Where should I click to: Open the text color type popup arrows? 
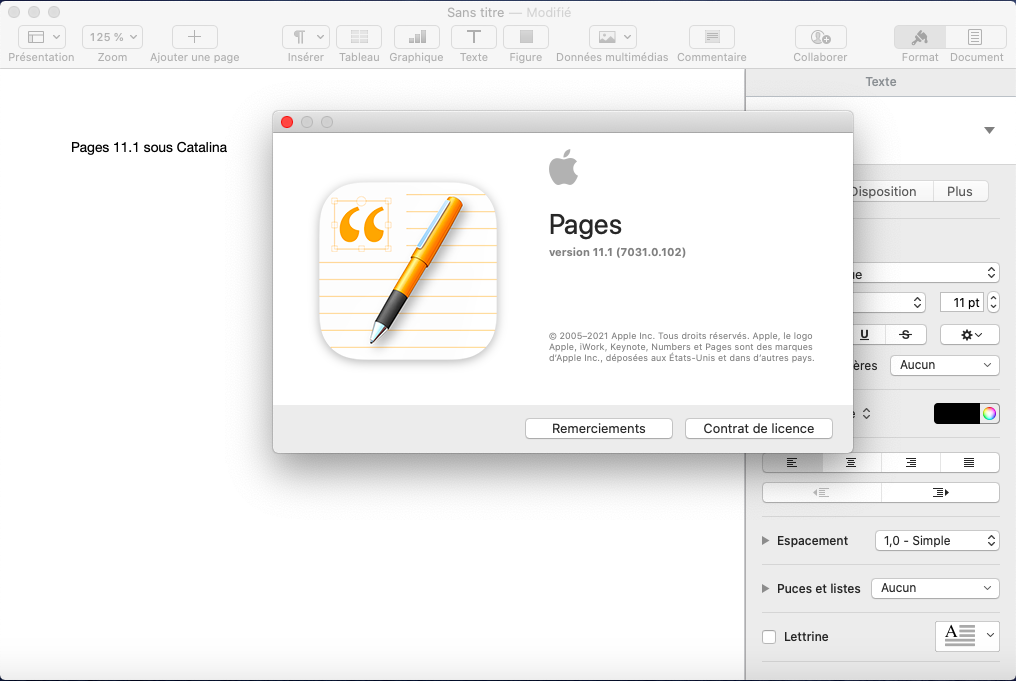(x=866, y=413)
